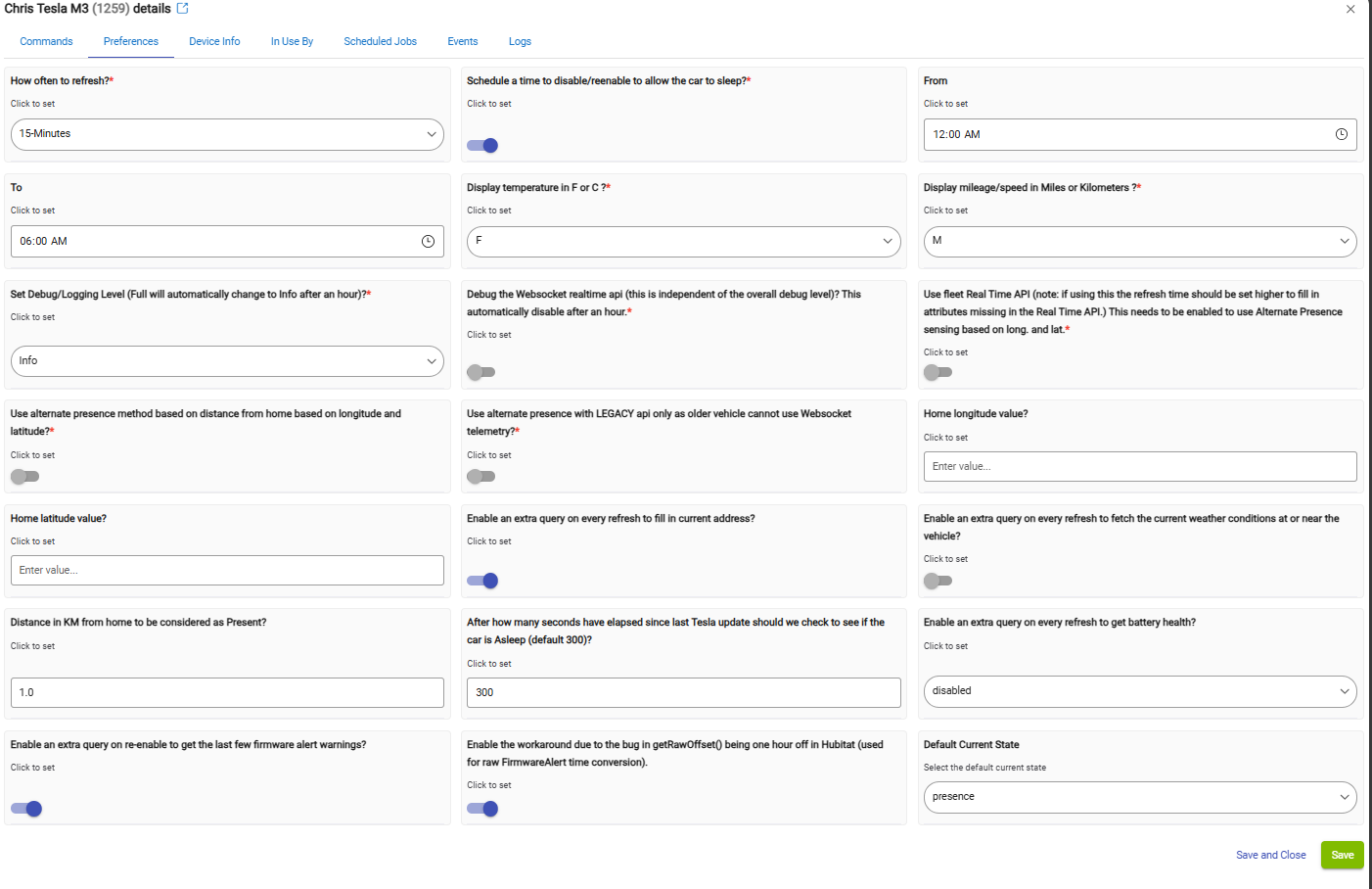Viewport: 1372px width, 889px height.
Task: Click Home latitude value input
Action: pyautogui.click(x=227, y=571)
